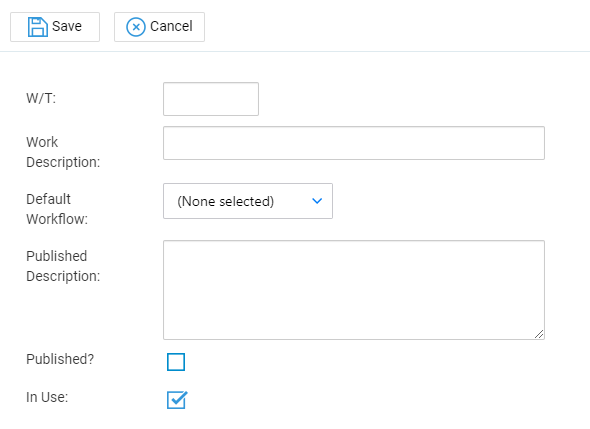Click into the Work Description text field

coord(354,143)
